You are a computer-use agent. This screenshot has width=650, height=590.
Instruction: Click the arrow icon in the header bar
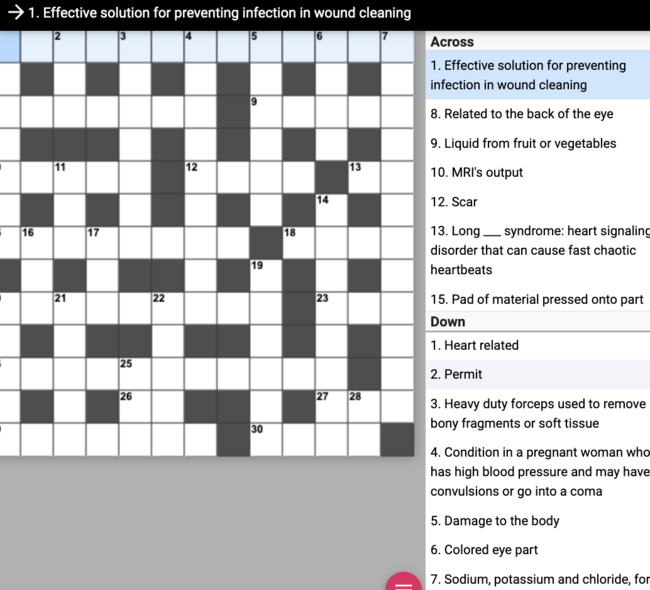point(14,13)
